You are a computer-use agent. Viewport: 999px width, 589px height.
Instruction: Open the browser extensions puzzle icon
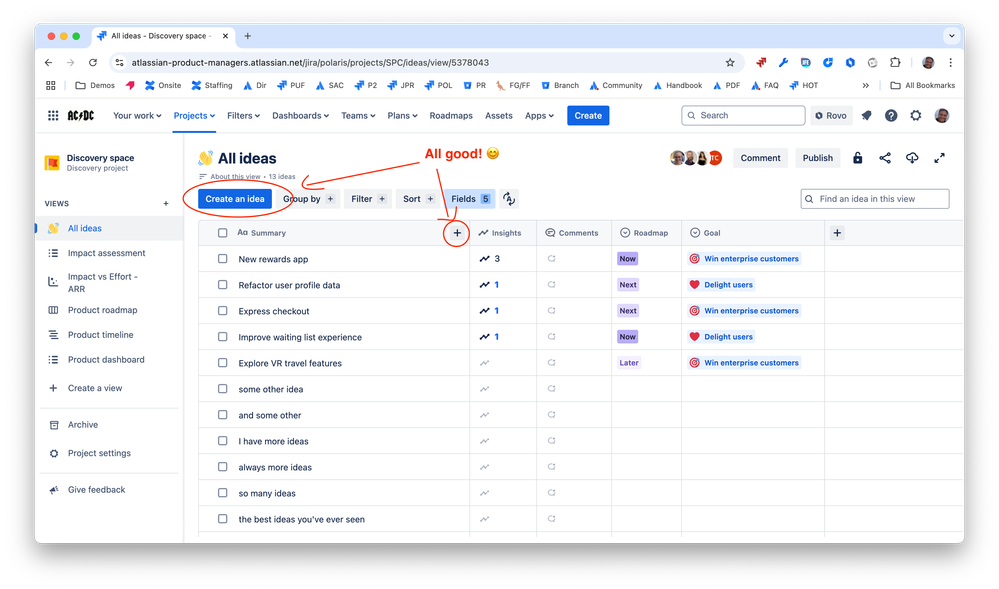[895, 62]
